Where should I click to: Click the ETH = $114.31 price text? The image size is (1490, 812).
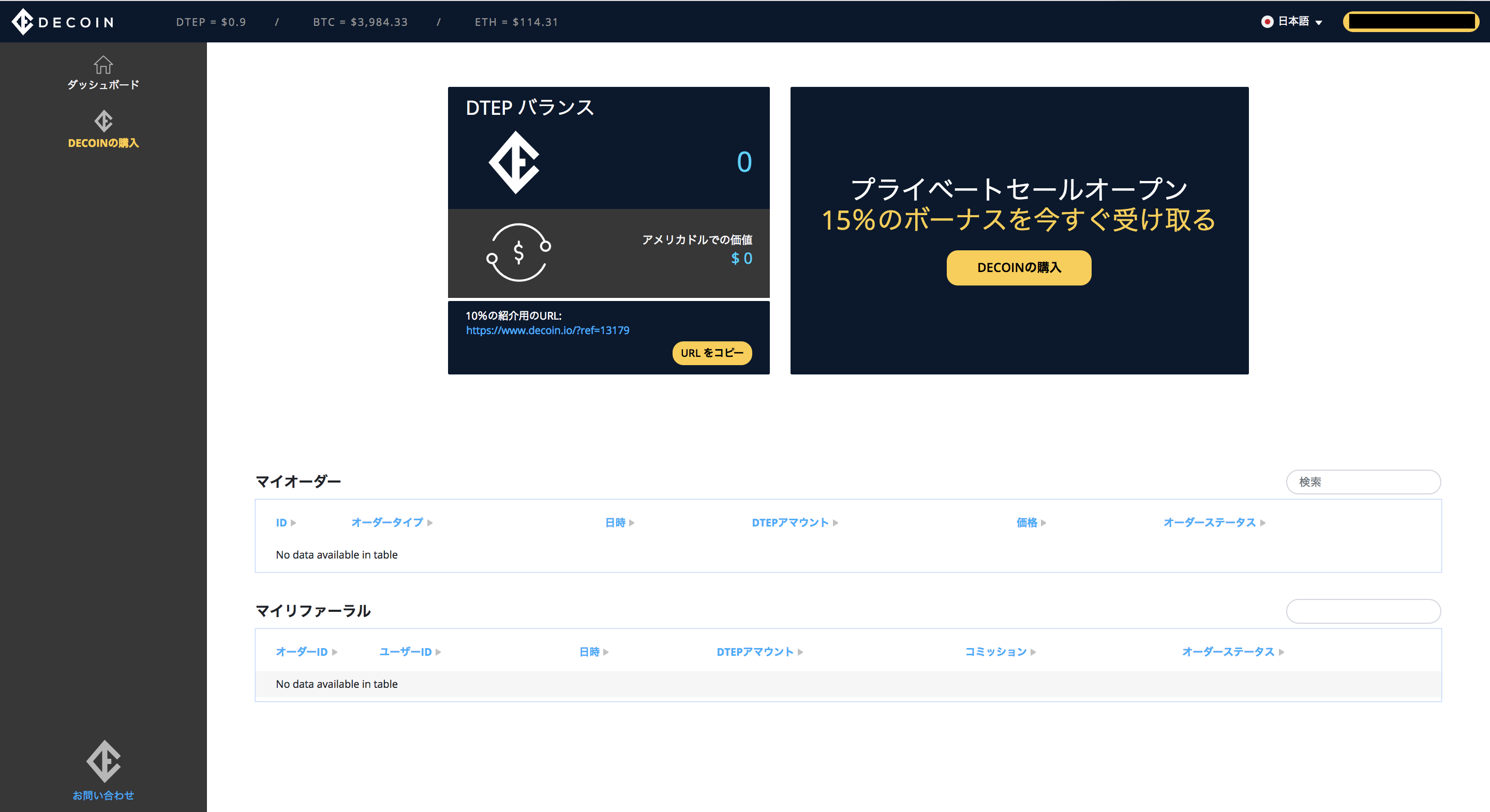point(516,22)
